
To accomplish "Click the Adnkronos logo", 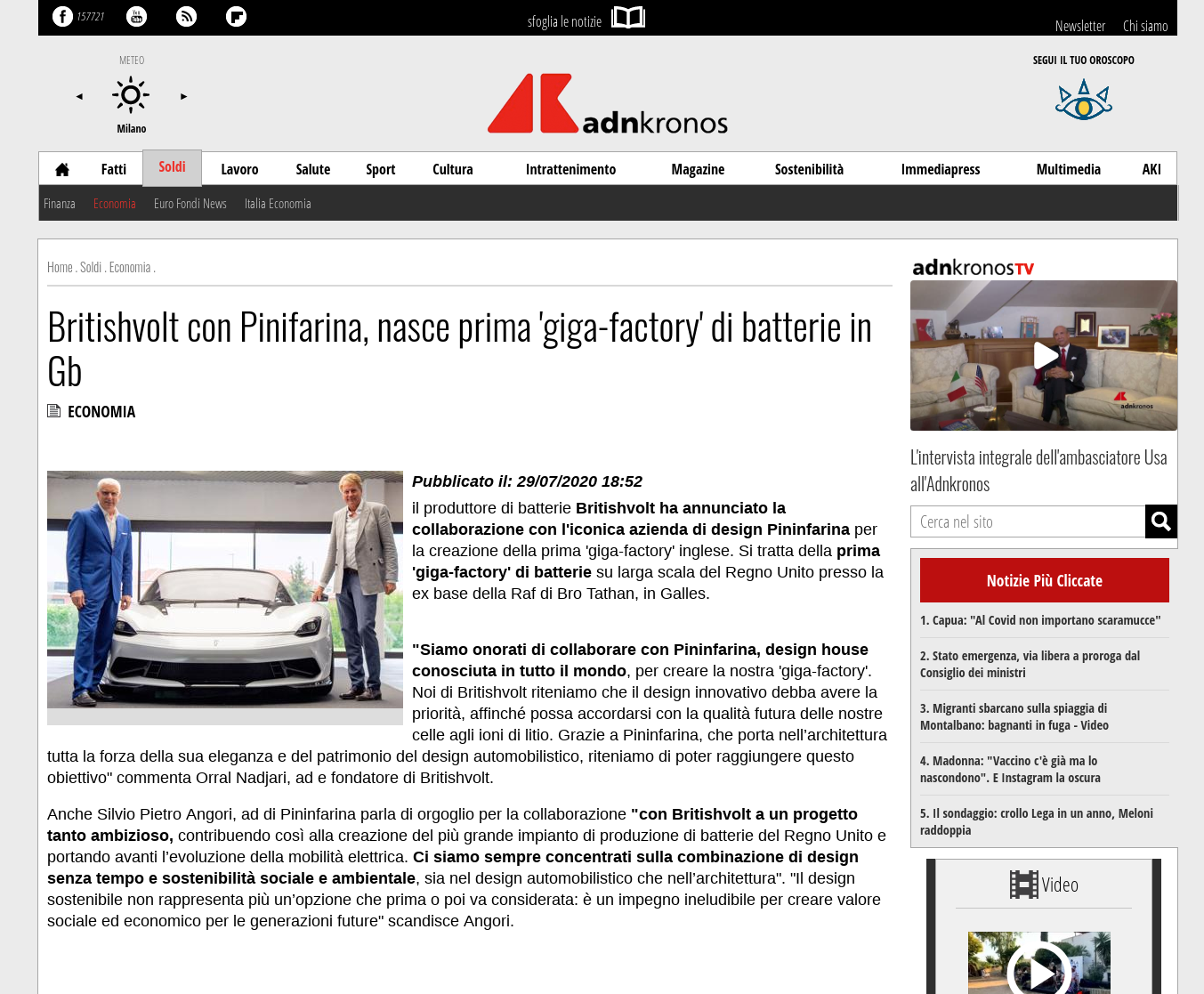I will 608,104.
